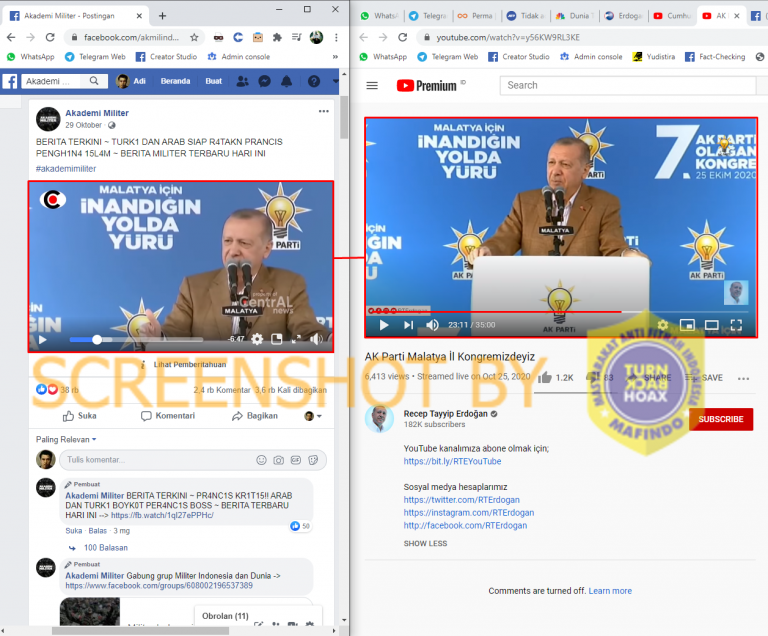Toggle Facebook video picture-in-picture
This screenshot has width=768, height=636.
click(x=277, y=339)
